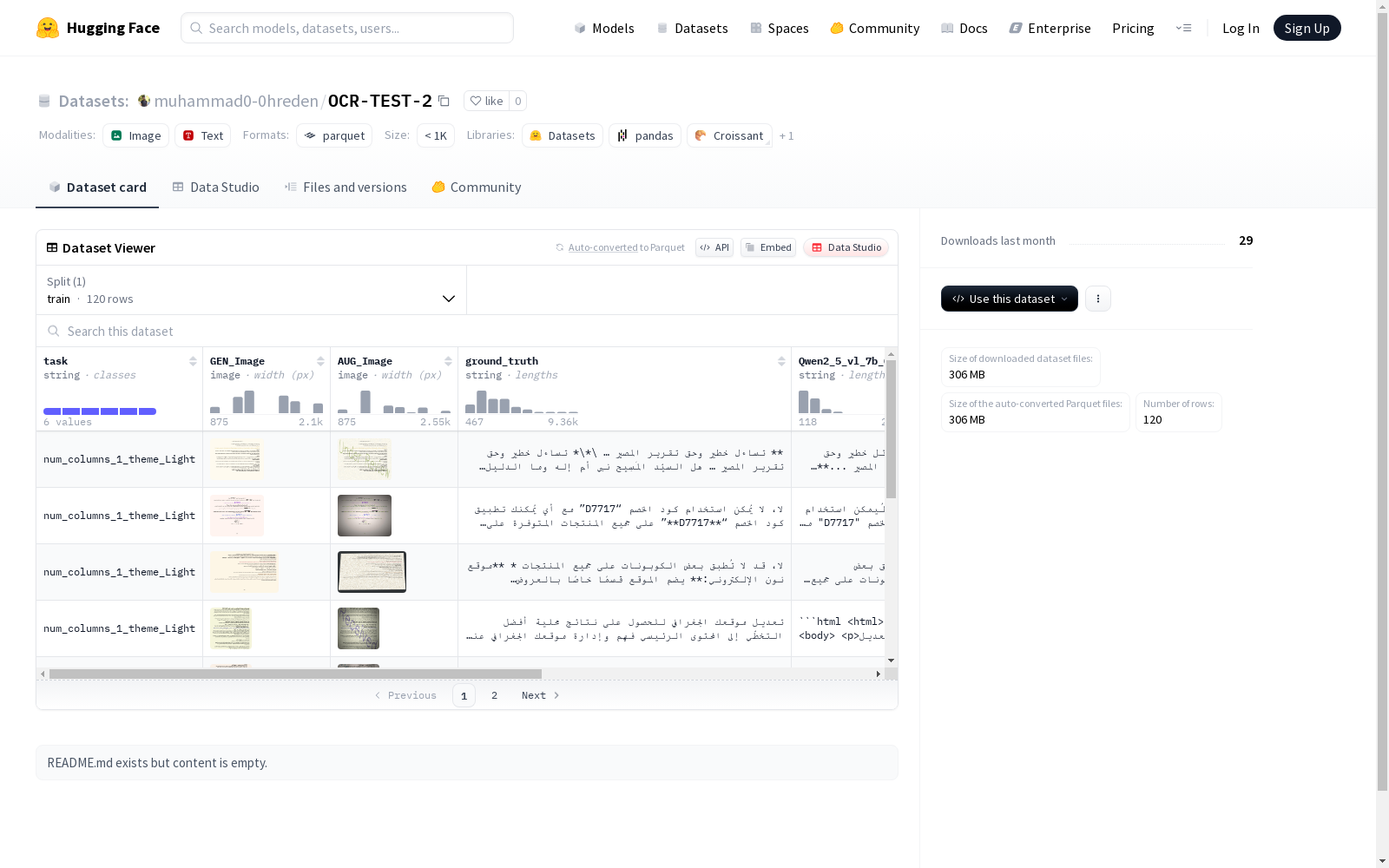Click Next page in pagination

(540, 695)
